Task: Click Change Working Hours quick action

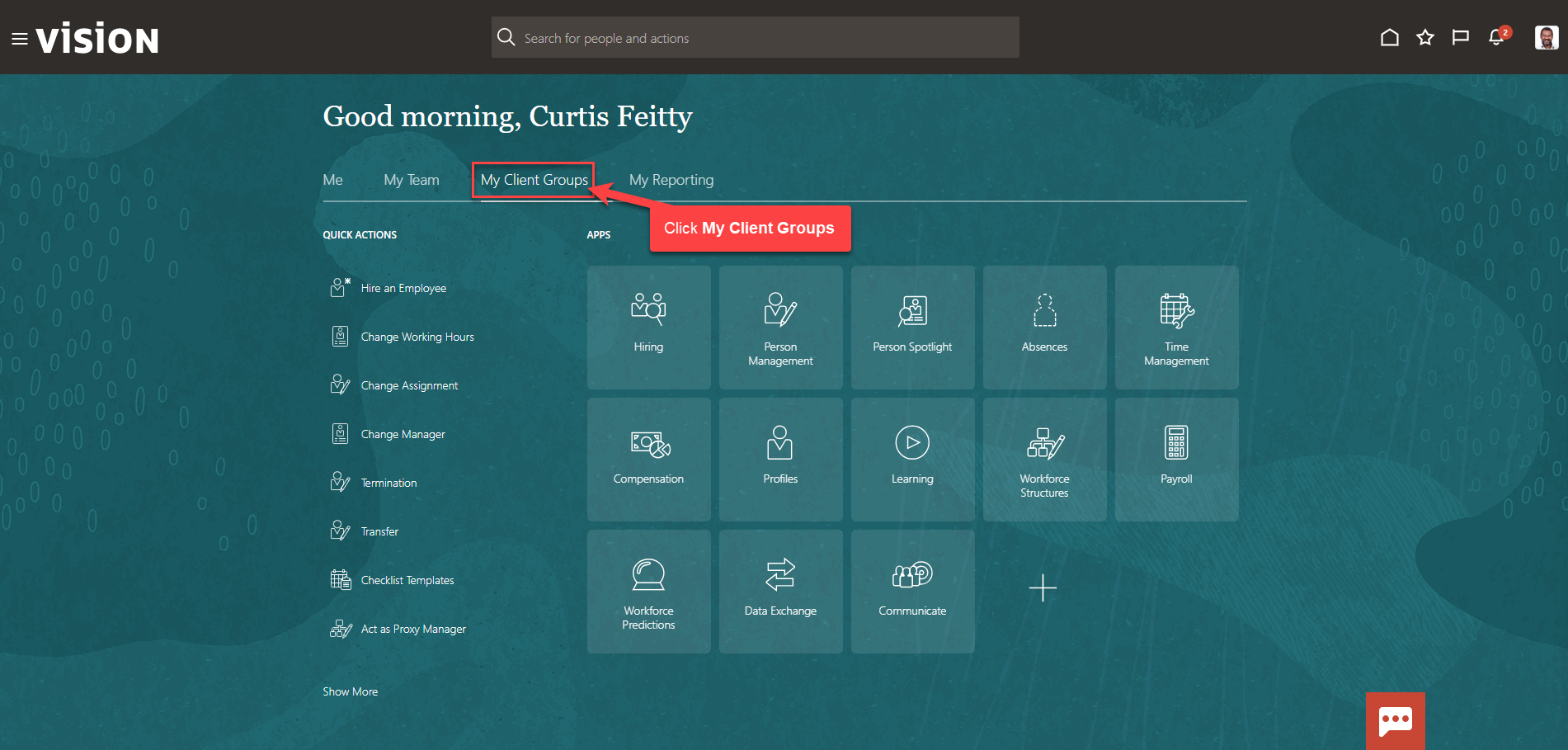Action: [417, 337]
